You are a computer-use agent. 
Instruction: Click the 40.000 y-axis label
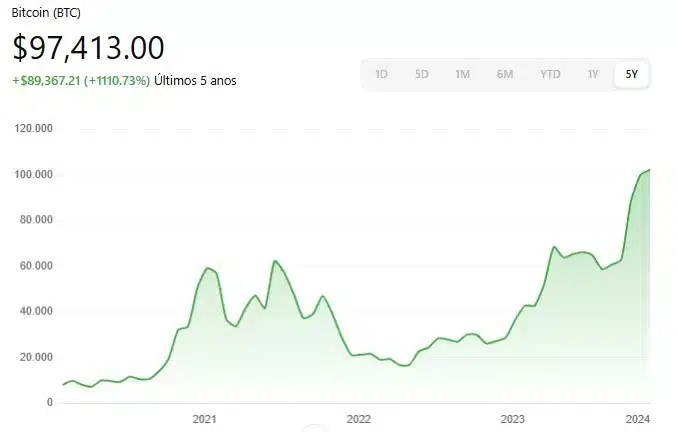pyautogui.click(x=36, y=311)
